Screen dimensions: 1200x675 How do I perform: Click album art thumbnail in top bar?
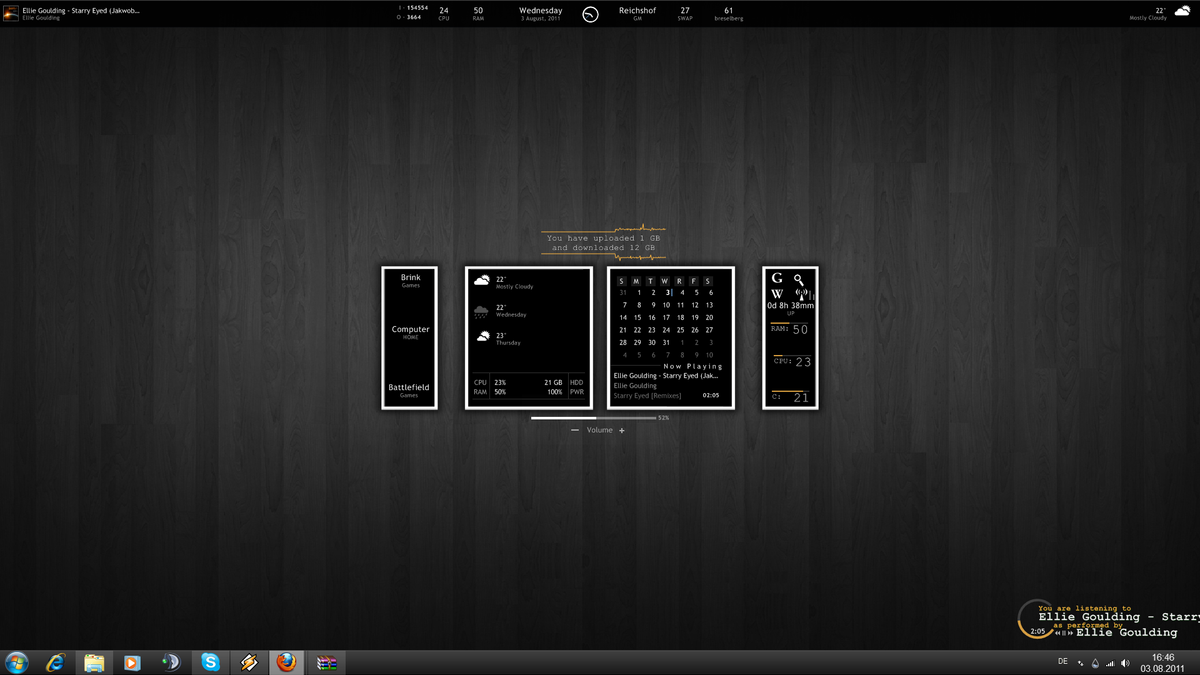click(10, 13)
